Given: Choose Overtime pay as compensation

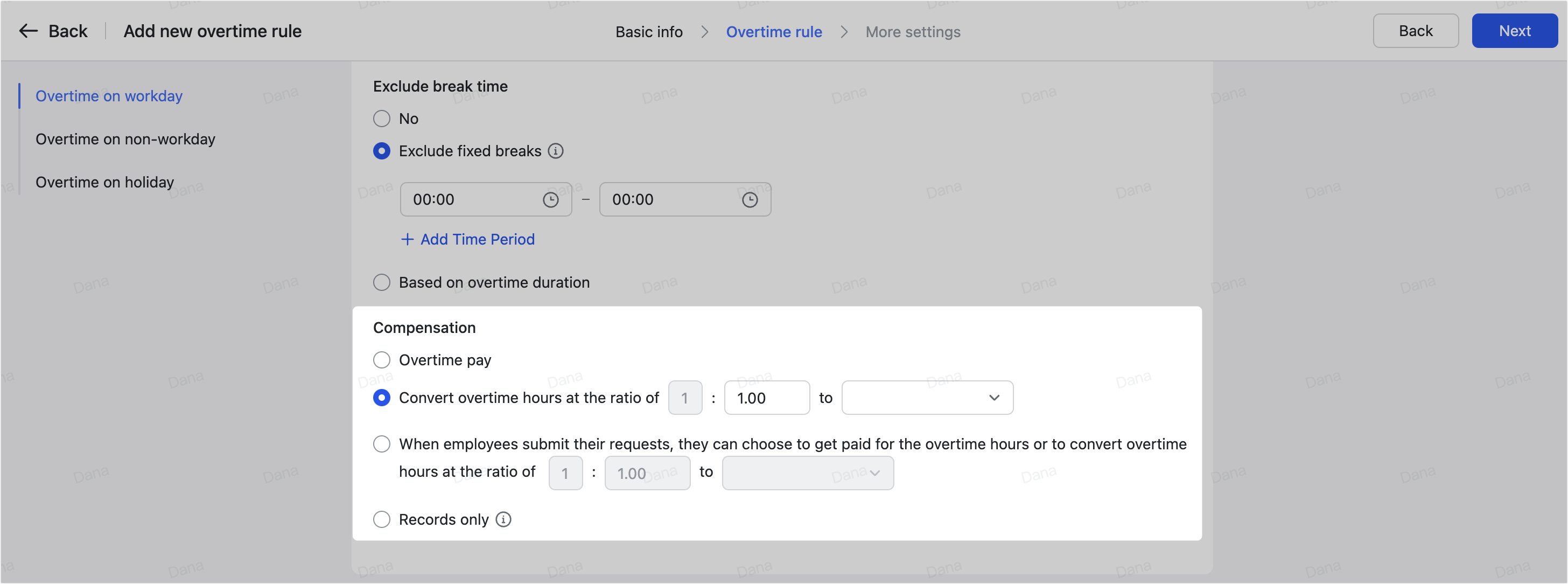Looking at the screenshot, I should [x=382, y=360].
